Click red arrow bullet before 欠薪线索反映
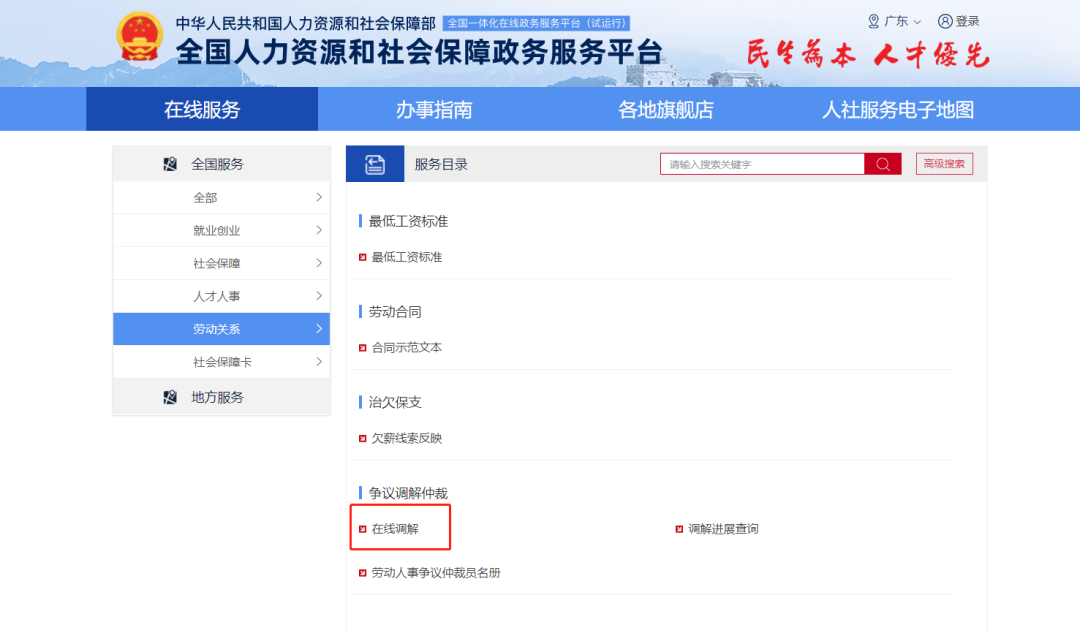Viewport: 1080px width, 633px height. coord(362,438)
